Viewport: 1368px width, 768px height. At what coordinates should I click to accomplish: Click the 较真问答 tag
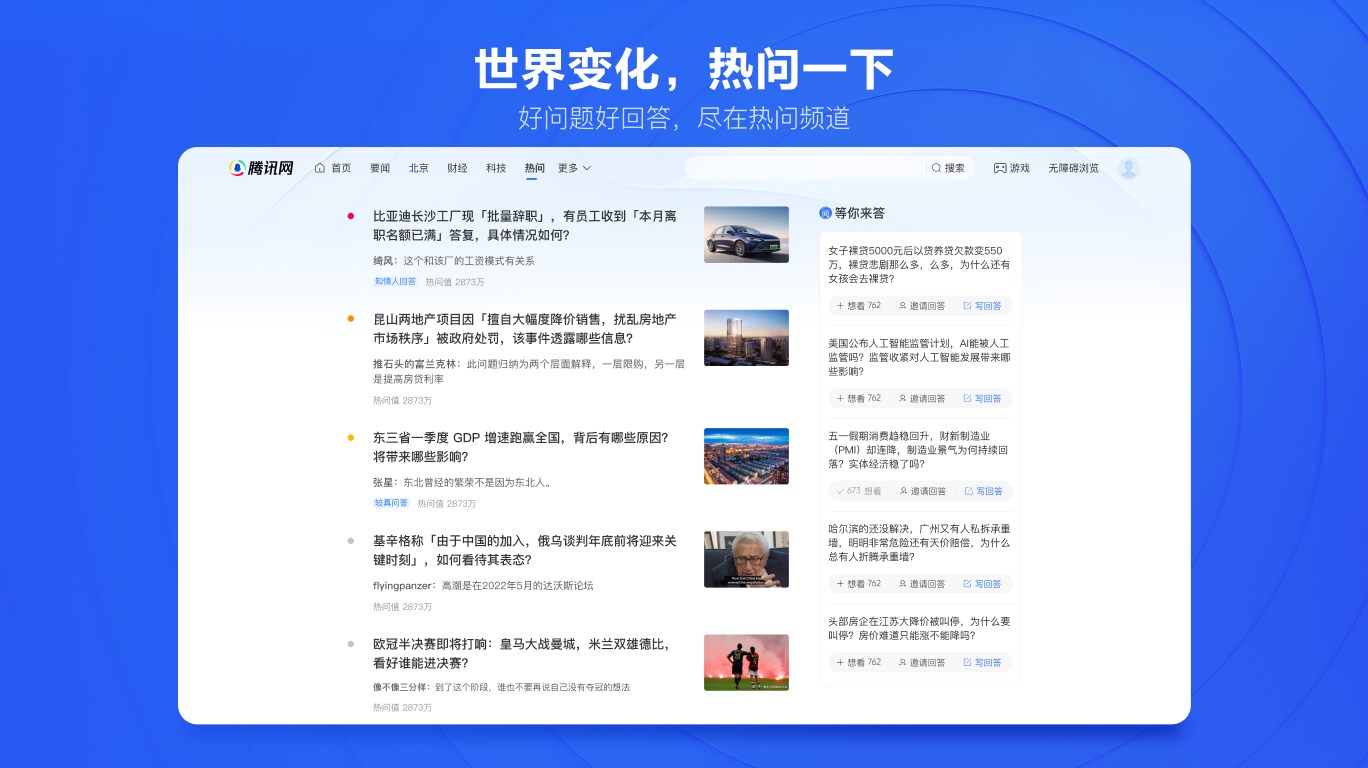point(391,503)
